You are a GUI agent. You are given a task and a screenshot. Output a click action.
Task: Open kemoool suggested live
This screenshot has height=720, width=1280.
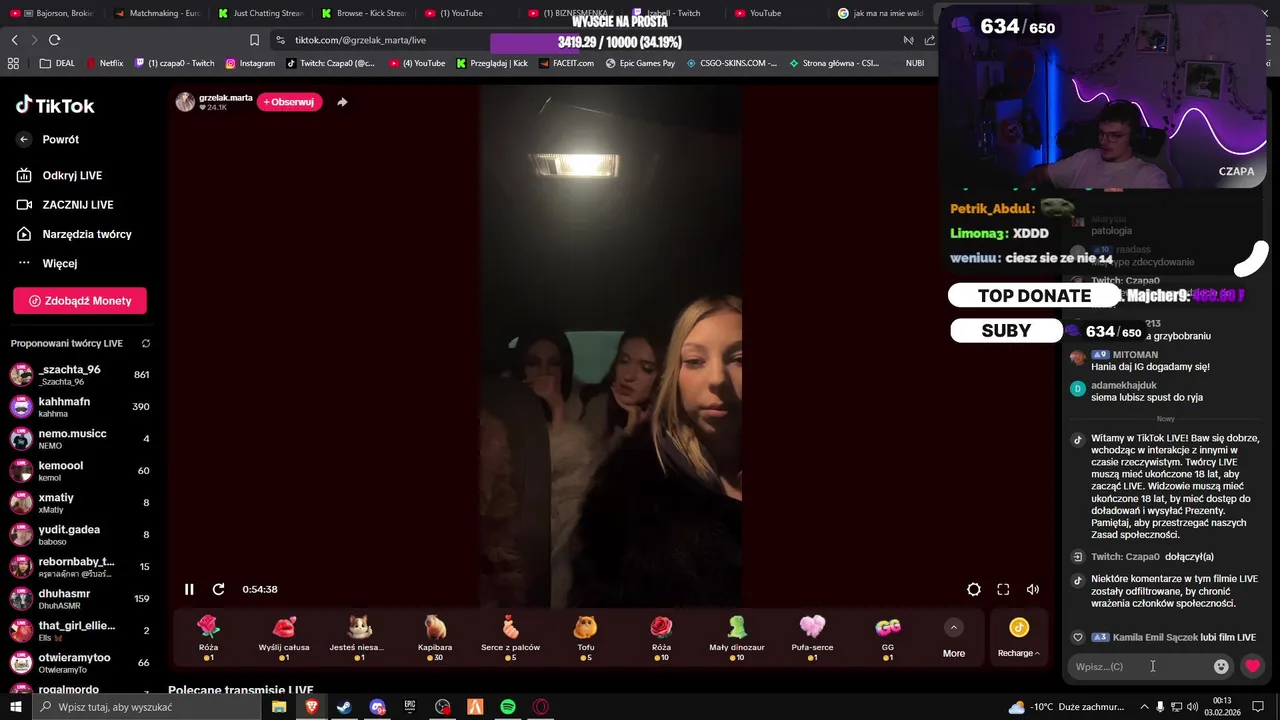tap(80, 471)
